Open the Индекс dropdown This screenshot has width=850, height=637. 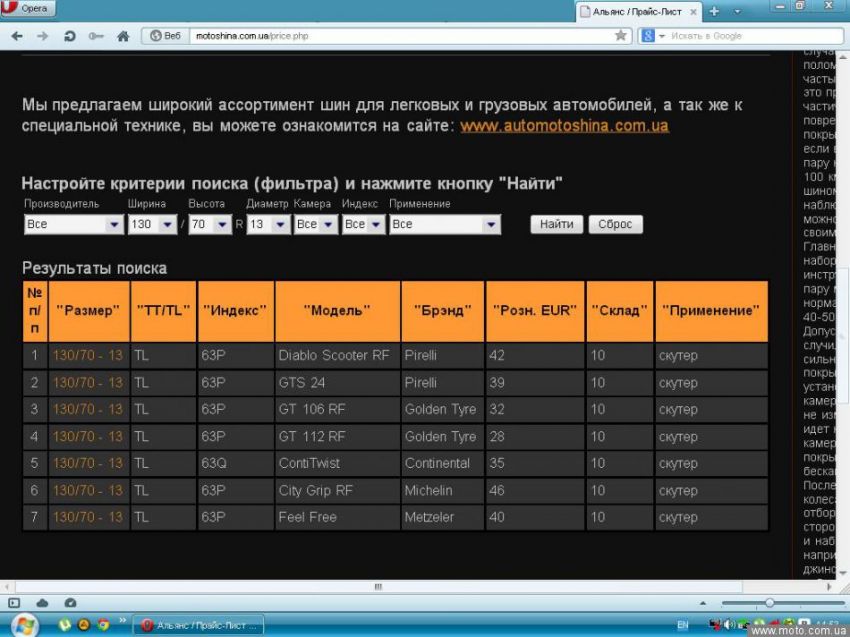363,224
